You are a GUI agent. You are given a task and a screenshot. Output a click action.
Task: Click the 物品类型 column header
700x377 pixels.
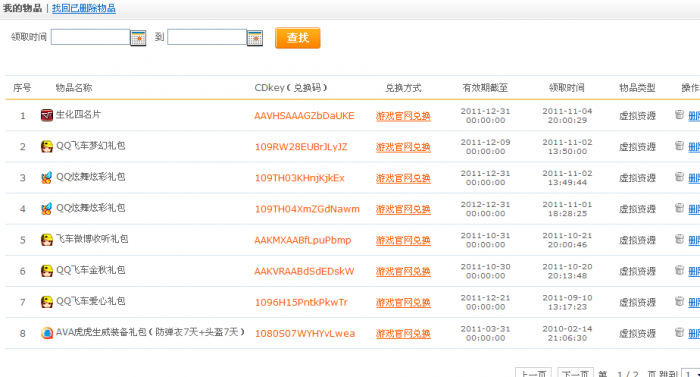(x=637, y=88)
